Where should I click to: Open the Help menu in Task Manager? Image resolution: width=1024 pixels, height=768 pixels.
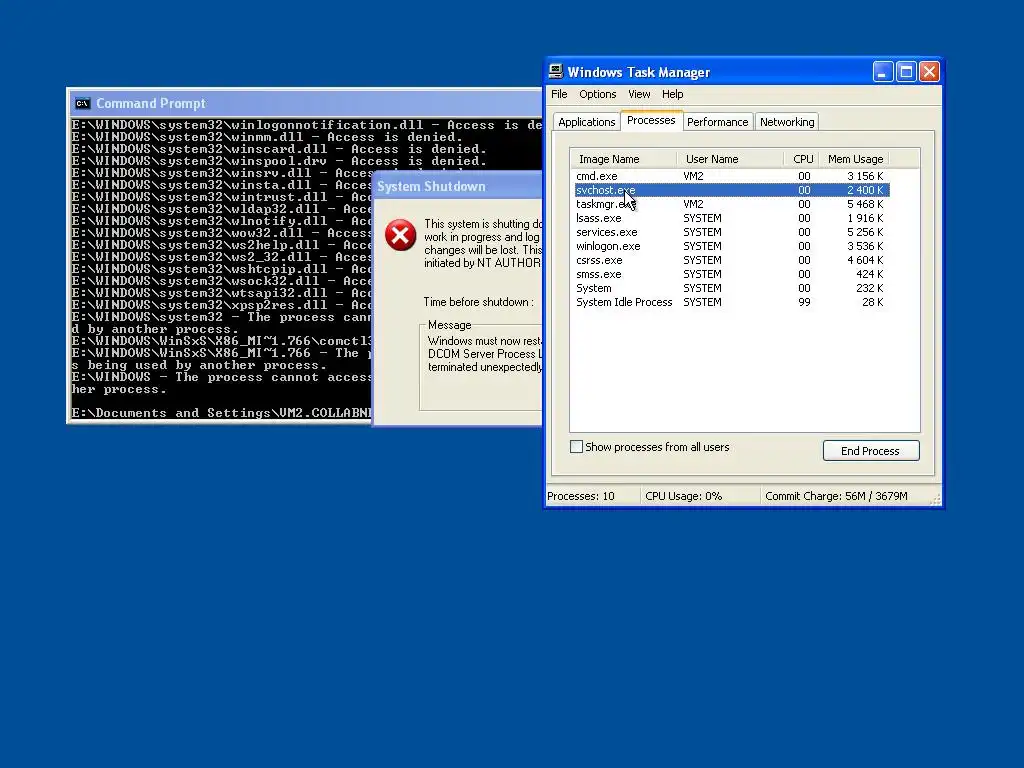coord(672,94)
